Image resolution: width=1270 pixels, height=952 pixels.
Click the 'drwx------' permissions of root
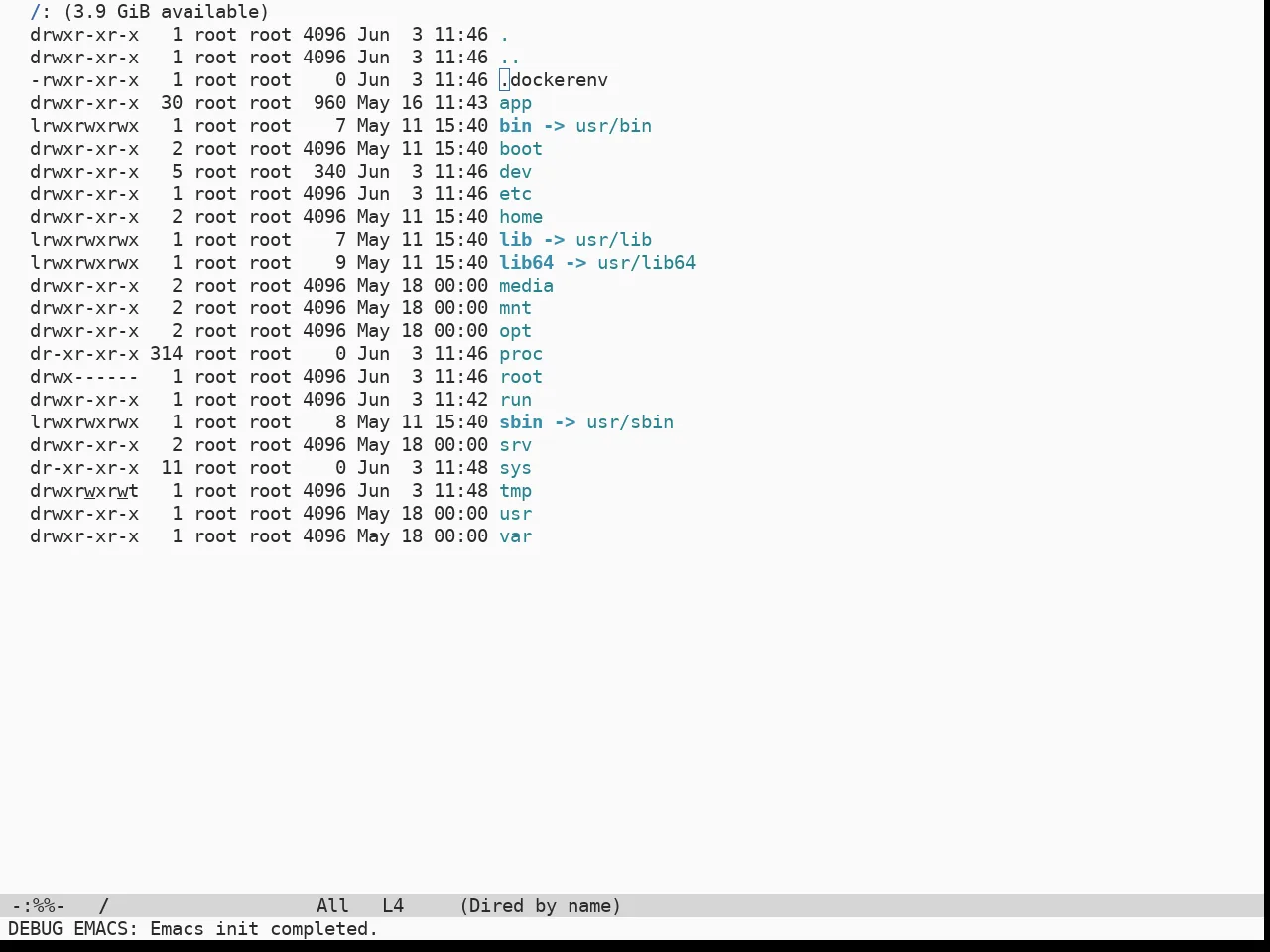(84, 377)
